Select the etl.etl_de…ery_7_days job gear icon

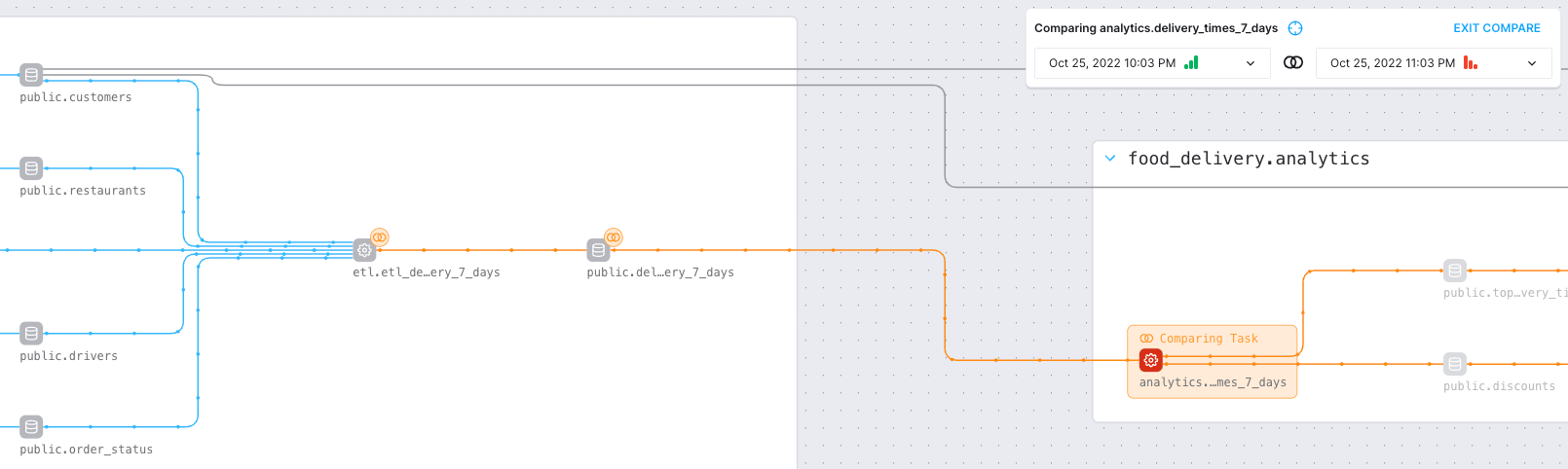(x=364, y=250)
